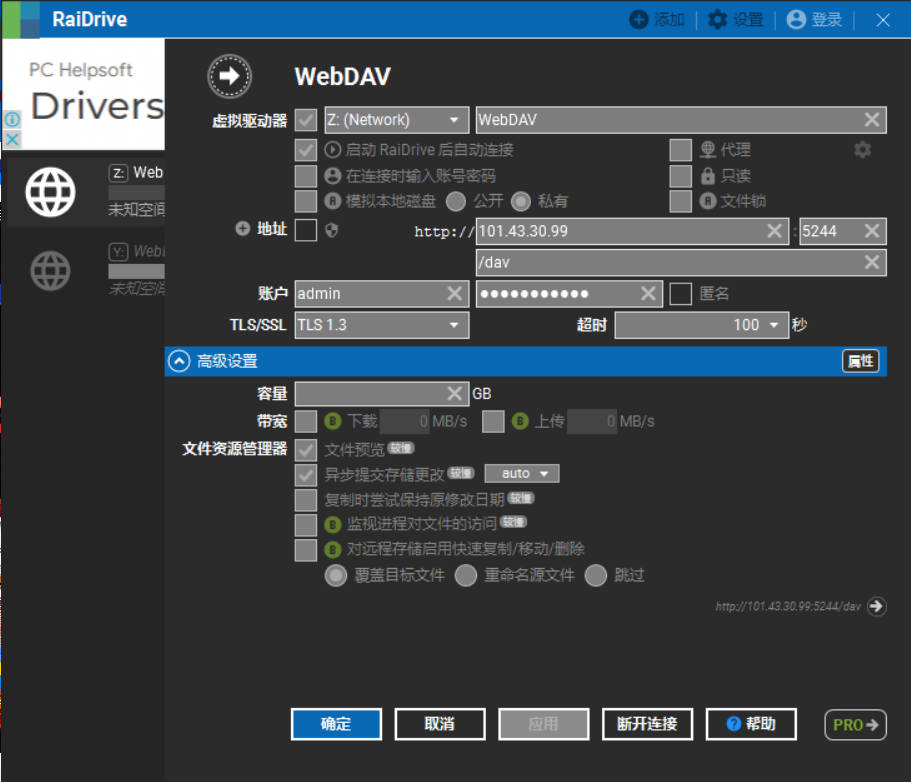
Task: Select skip (跳过) radio option
Action: click(x=596, y=576)
